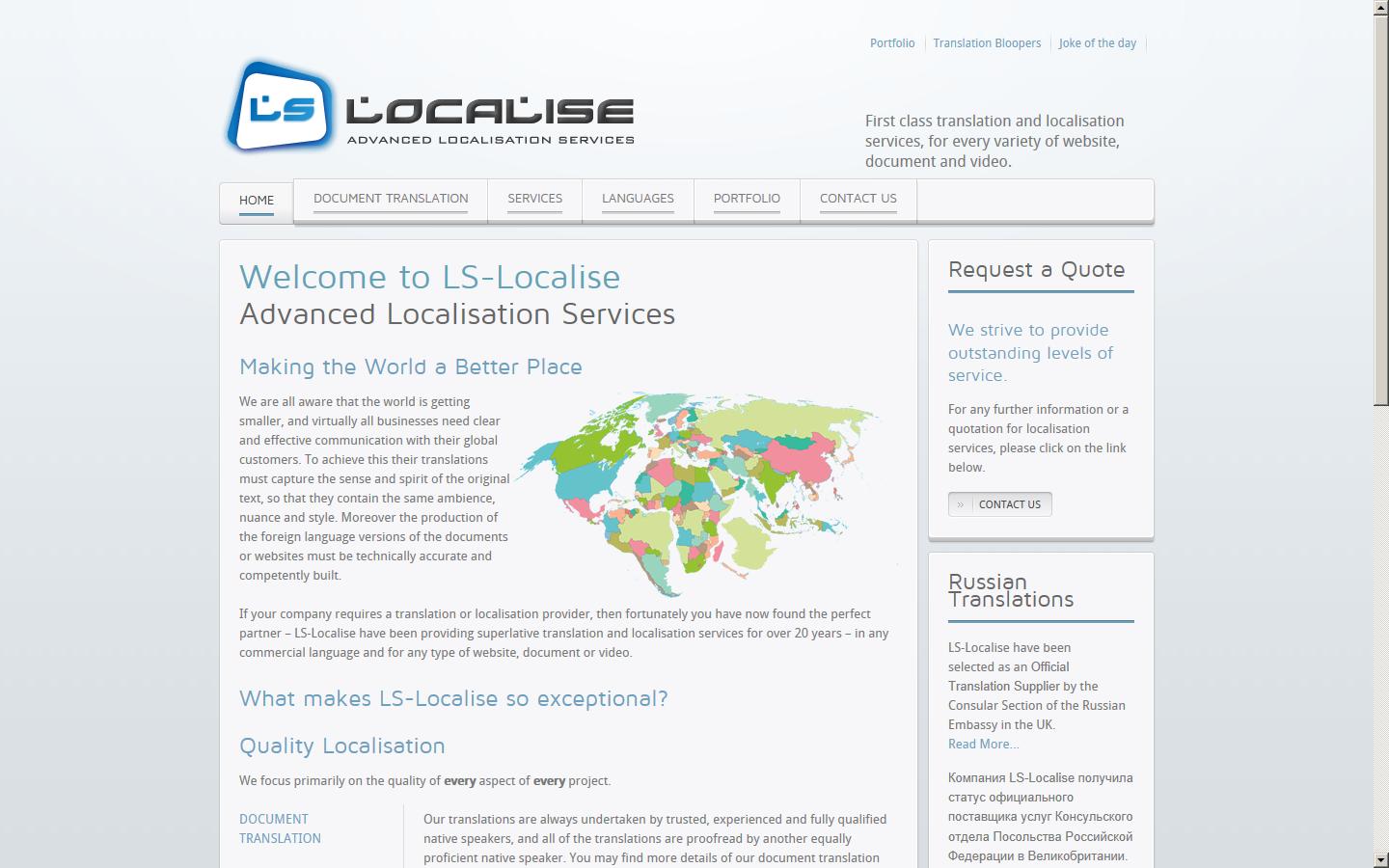This screenshot has height=868, width=1389.
Task: Click the scroll-down arrow on the scrollbar
Action: pos(1381,861)
